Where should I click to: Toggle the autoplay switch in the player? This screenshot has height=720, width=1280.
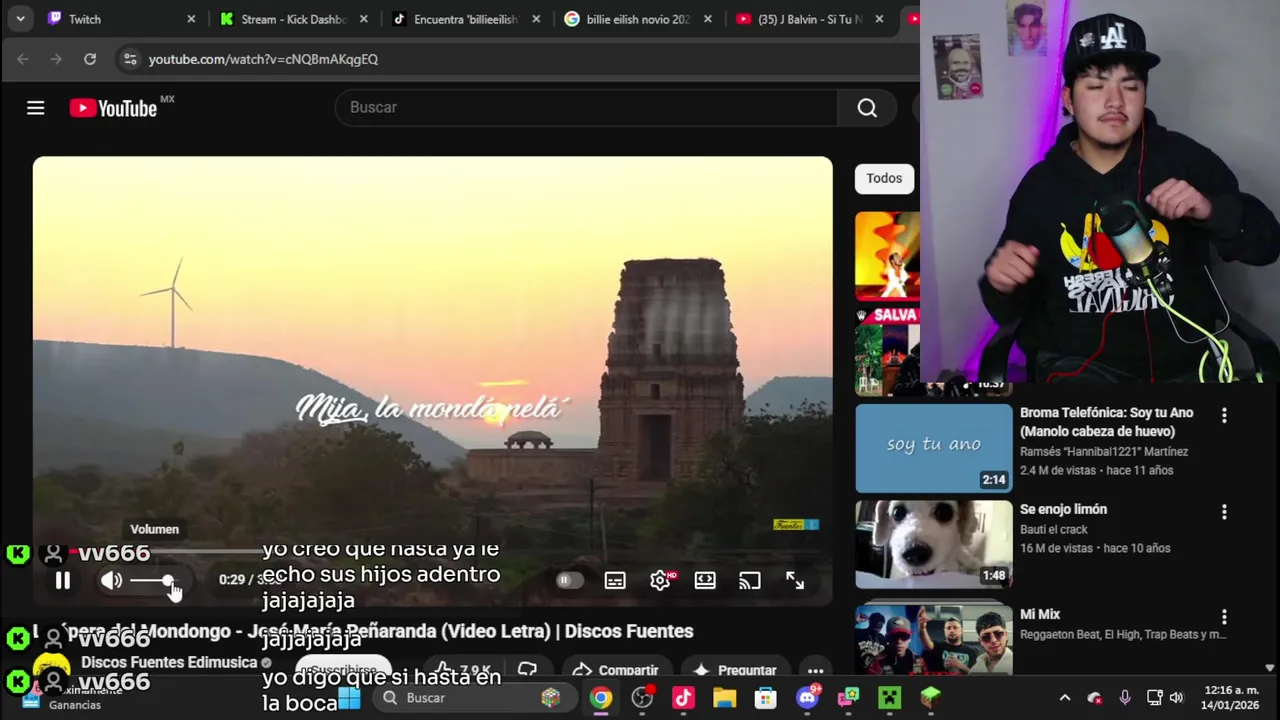568,580
